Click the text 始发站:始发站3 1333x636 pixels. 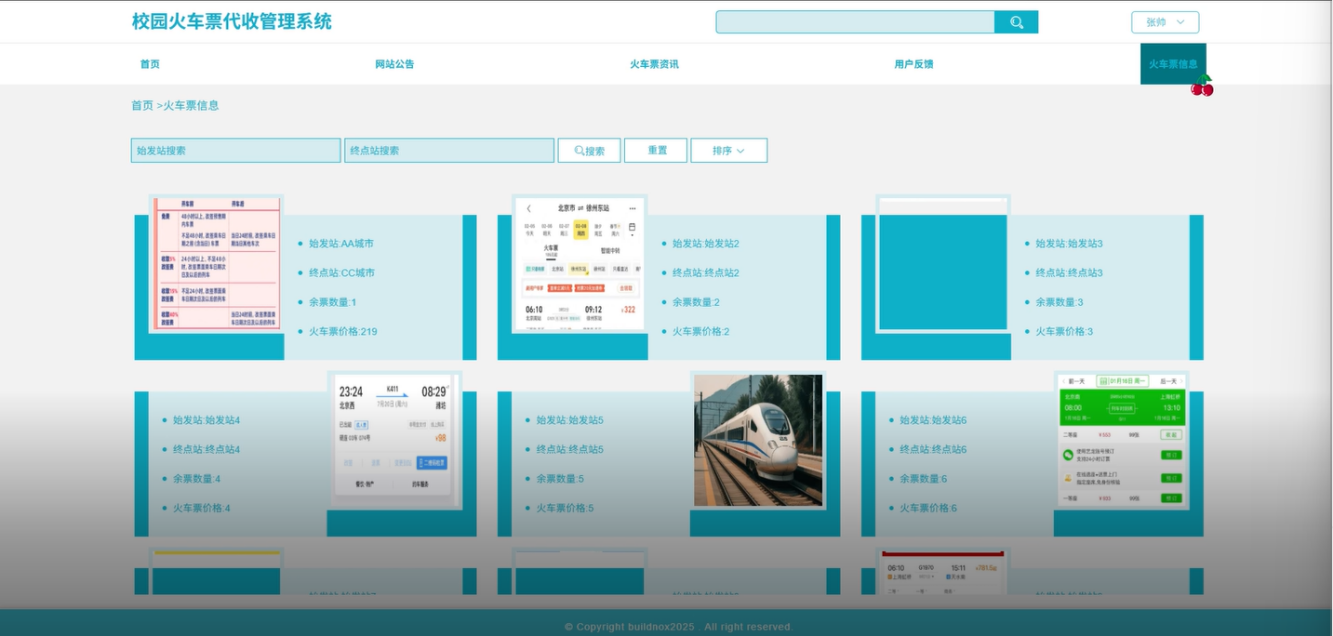click(x=1069, y=244)
